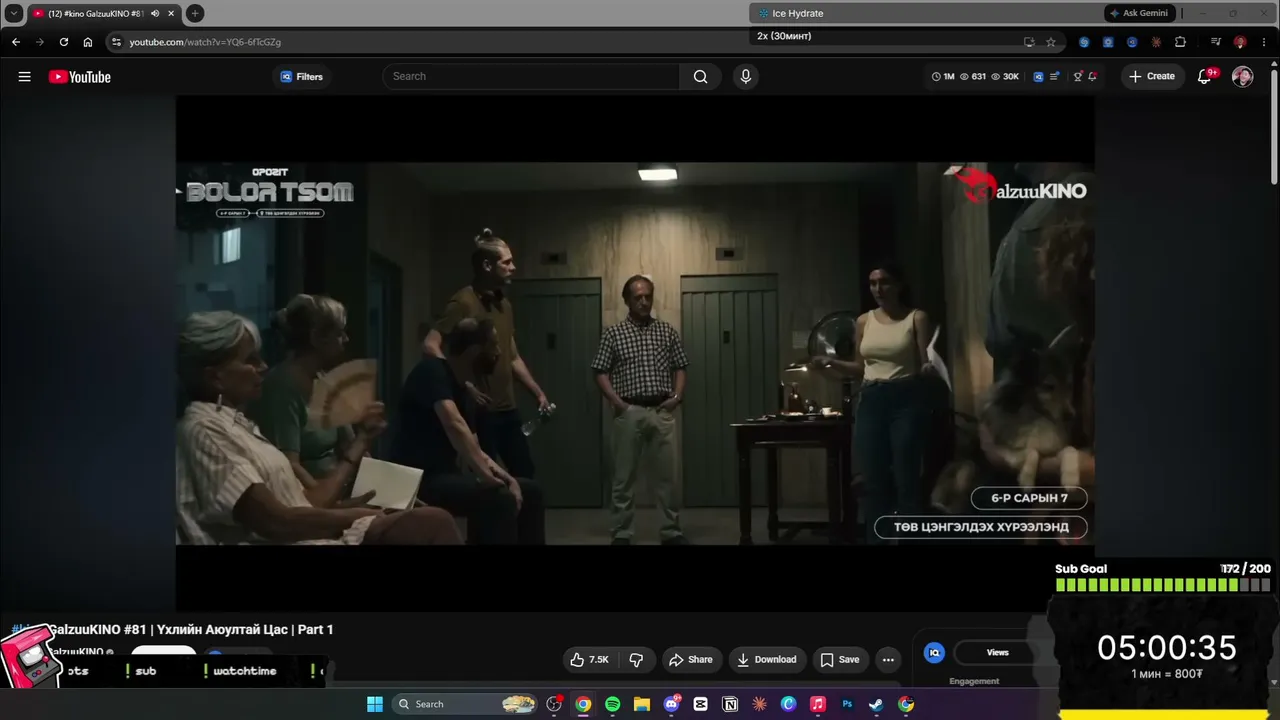Viewport: 1280px width, 720px height.
Task: Open the account avatar menu
Action: click(1242, 77)
